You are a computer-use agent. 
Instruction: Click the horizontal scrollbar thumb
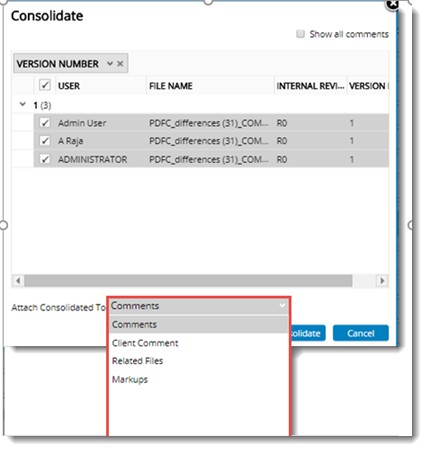[x=188, y=281]
